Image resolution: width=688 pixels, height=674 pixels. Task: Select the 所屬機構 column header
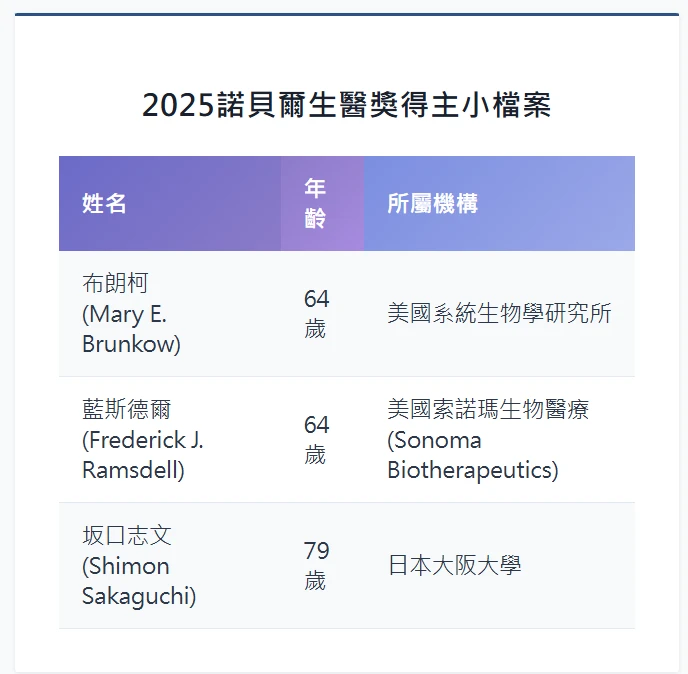(x=432, y=204)
